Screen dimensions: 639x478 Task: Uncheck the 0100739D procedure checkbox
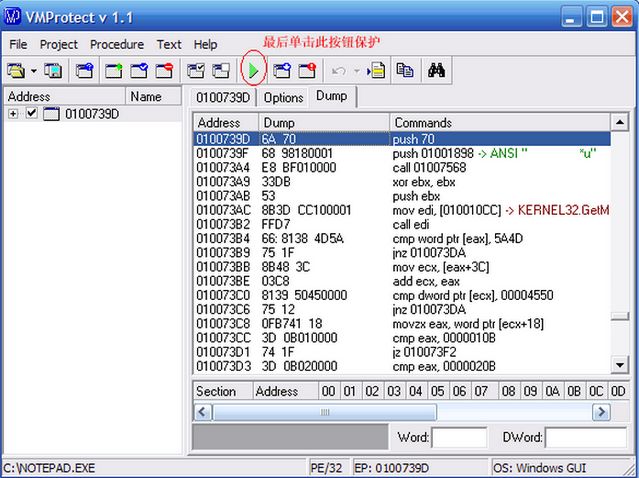[x=32, y=114]
